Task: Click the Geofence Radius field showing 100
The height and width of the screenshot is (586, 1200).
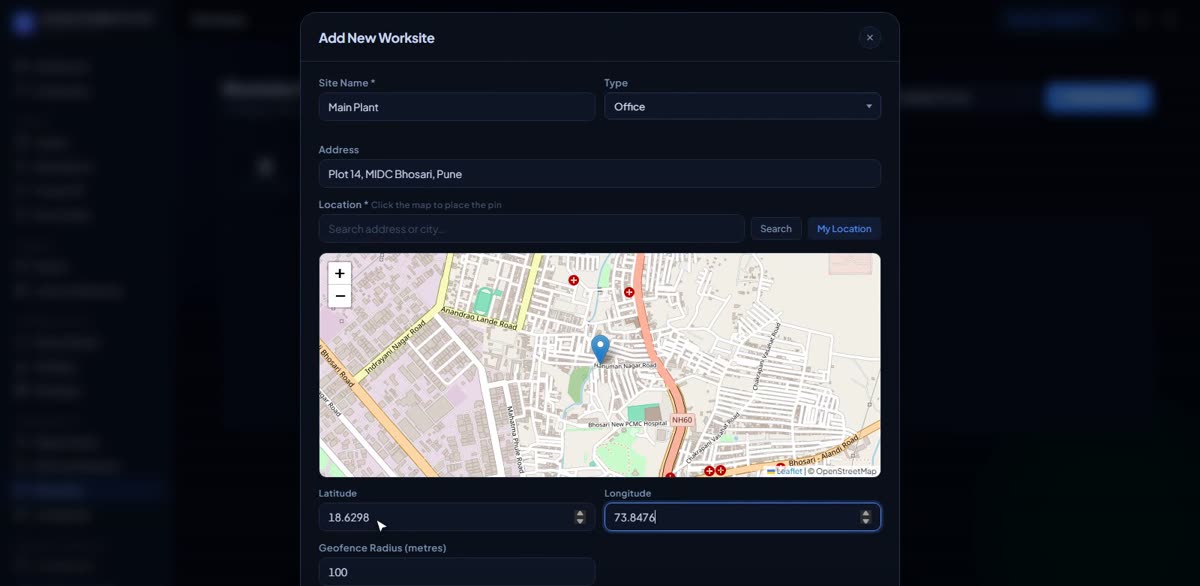Action: pyautogui.click(x=457, y=572)
